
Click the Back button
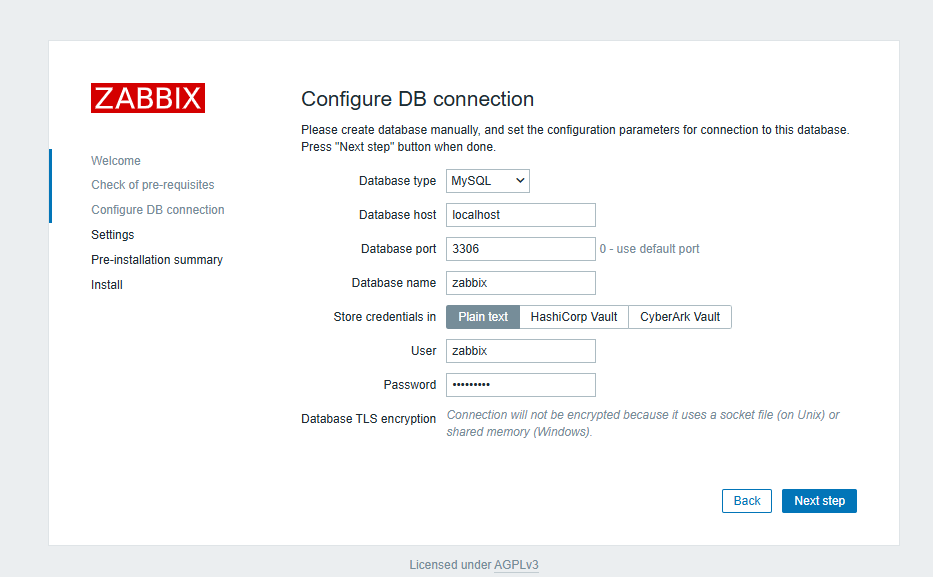coord(747,501)
